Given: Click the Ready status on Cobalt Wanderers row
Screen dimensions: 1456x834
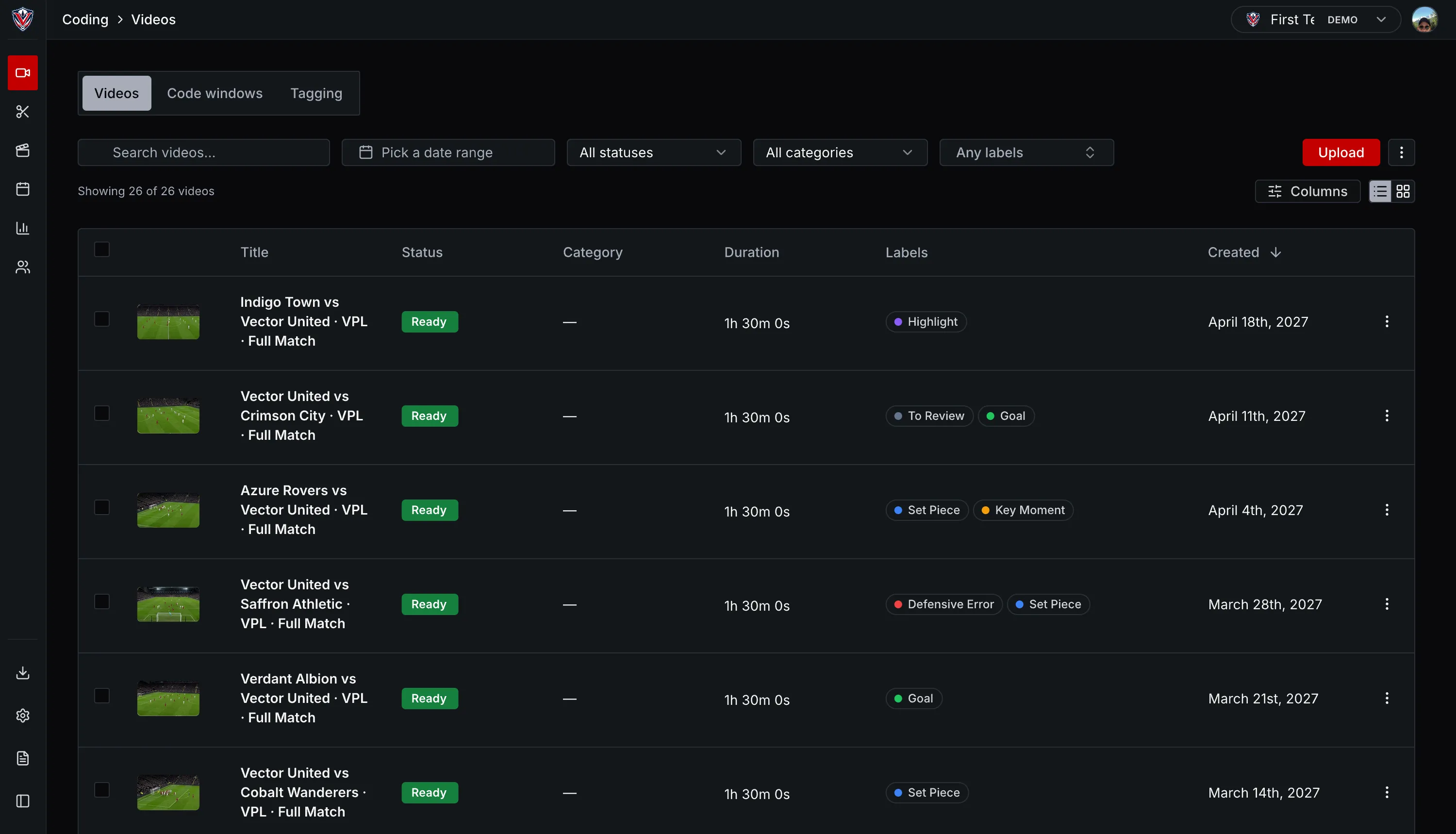Looking at the screenshot, I should [430, 793].
